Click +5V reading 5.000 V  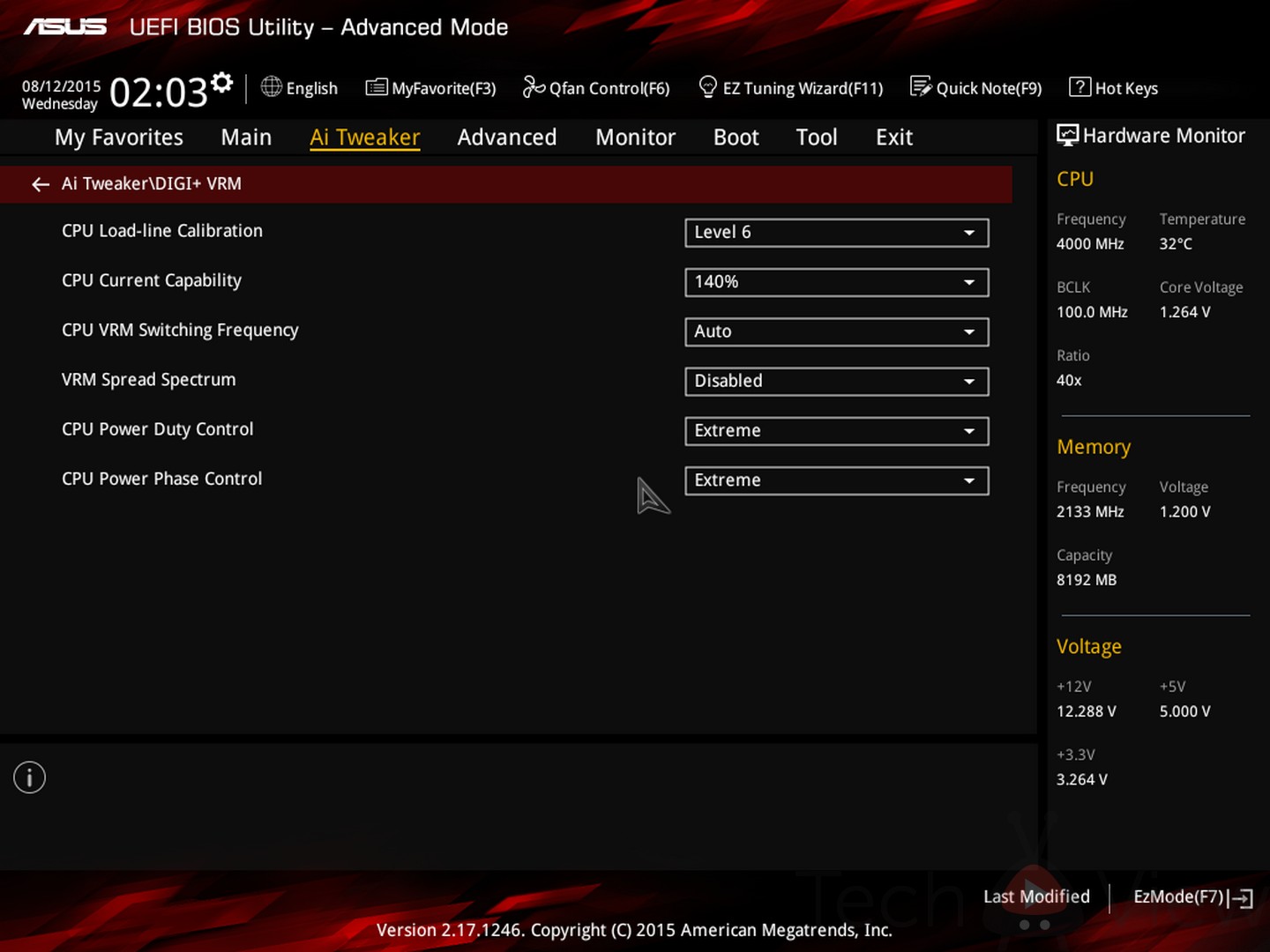coord(1184,711)
